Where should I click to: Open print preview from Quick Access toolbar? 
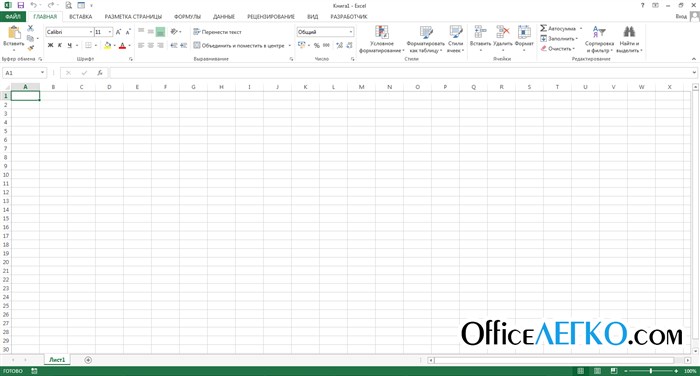coord(68,5)
